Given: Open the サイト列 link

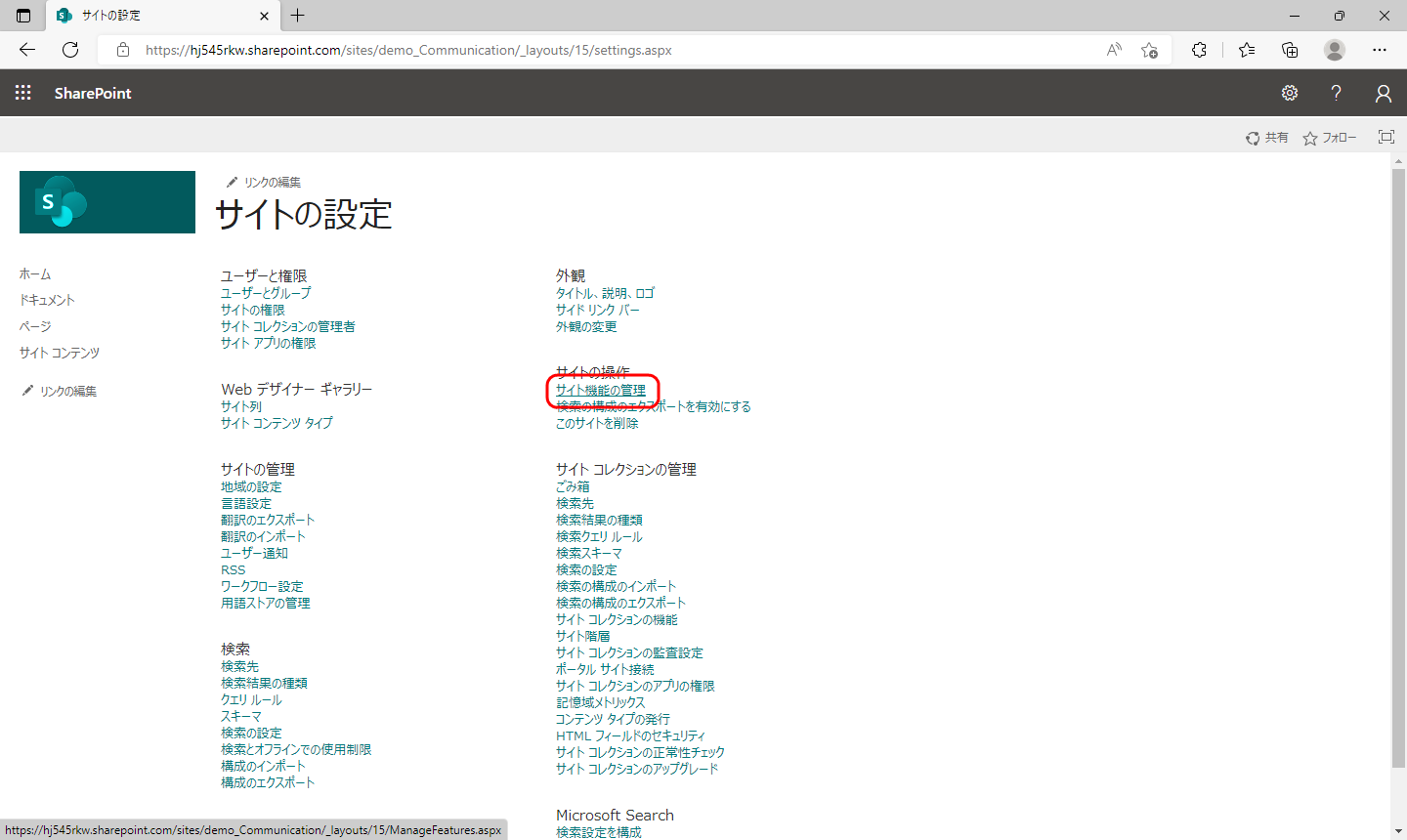Looking at the screenshot, I should [x=241, y=406].
